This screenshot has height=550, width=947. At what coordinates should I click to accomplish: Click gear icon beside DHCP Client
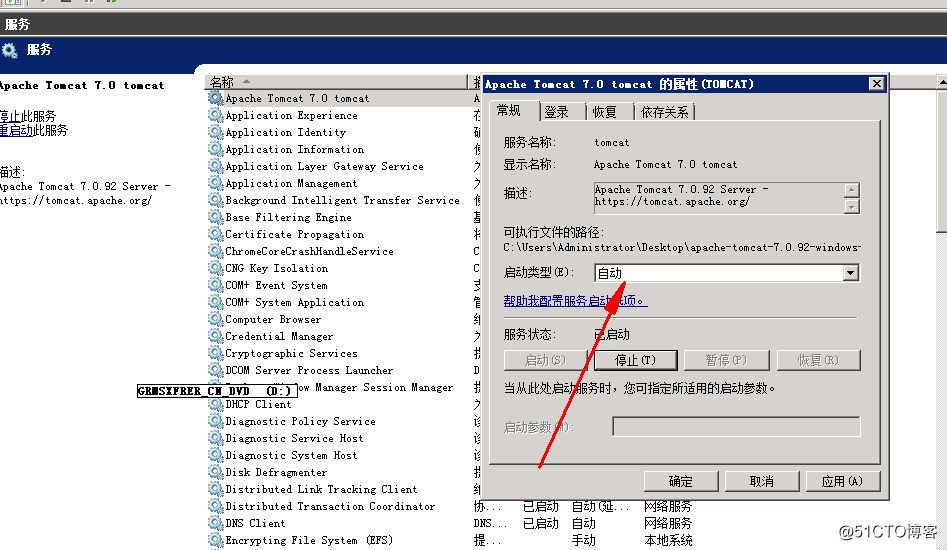[216, 404]
